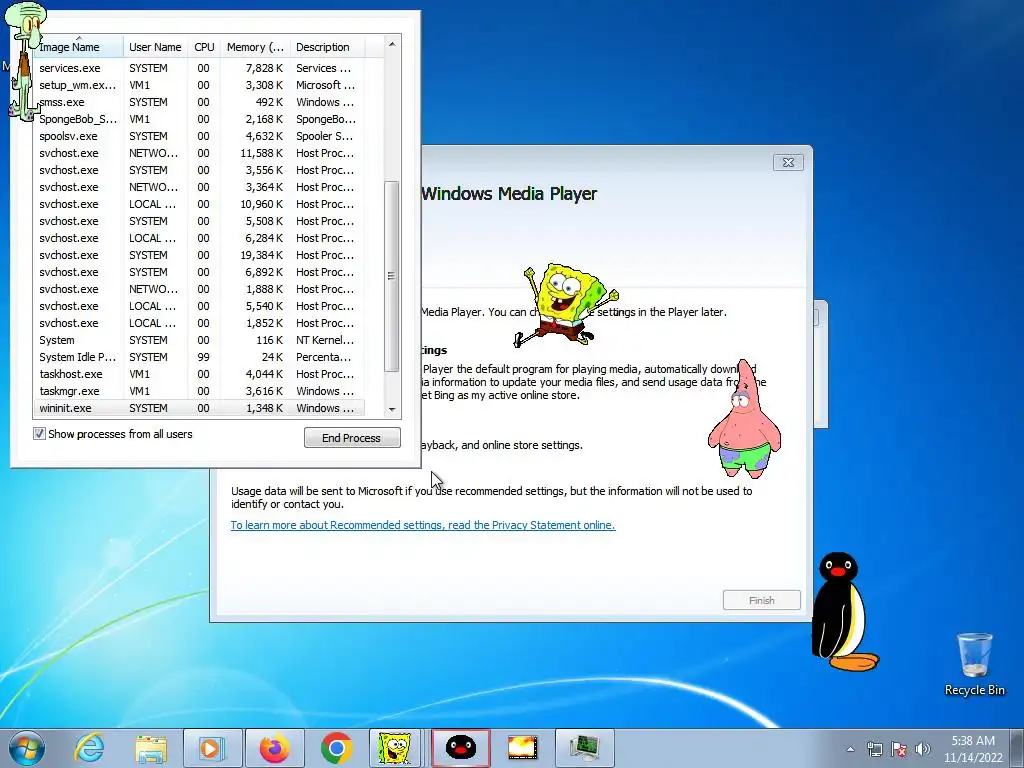The image size is (1024, 768).
Task: Close the Windows Media Player setup dialog
Action: 788,163
